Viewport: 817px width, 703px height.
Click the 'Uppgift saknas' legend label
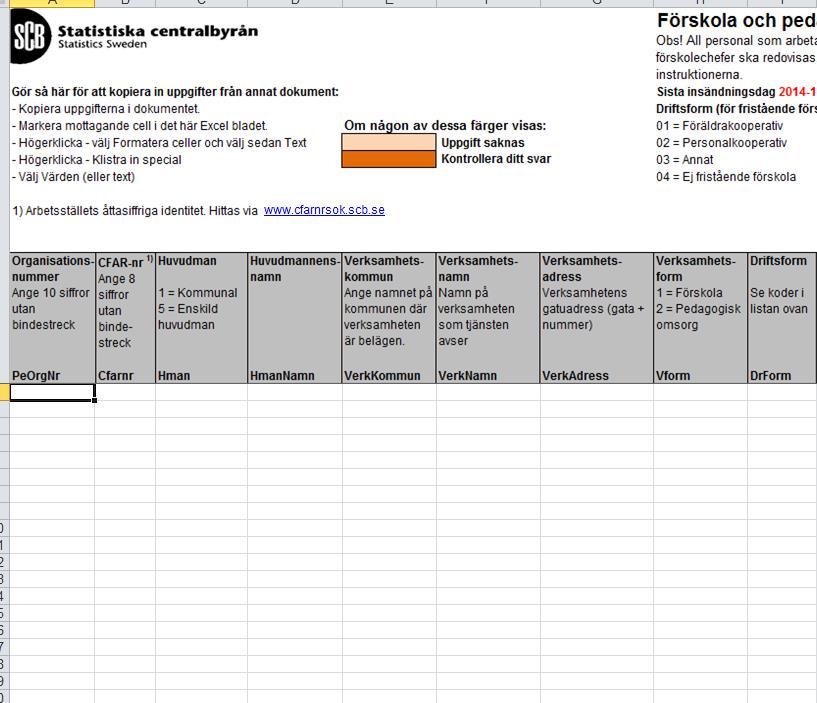[x=483, y=143]
